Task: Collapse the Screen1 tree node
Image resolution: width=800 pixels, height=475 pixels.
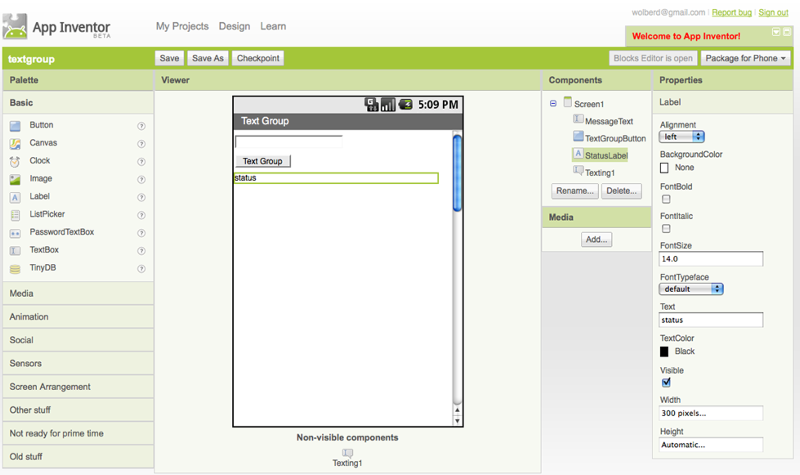Action: pyautogui.click(x=553, y=104)
